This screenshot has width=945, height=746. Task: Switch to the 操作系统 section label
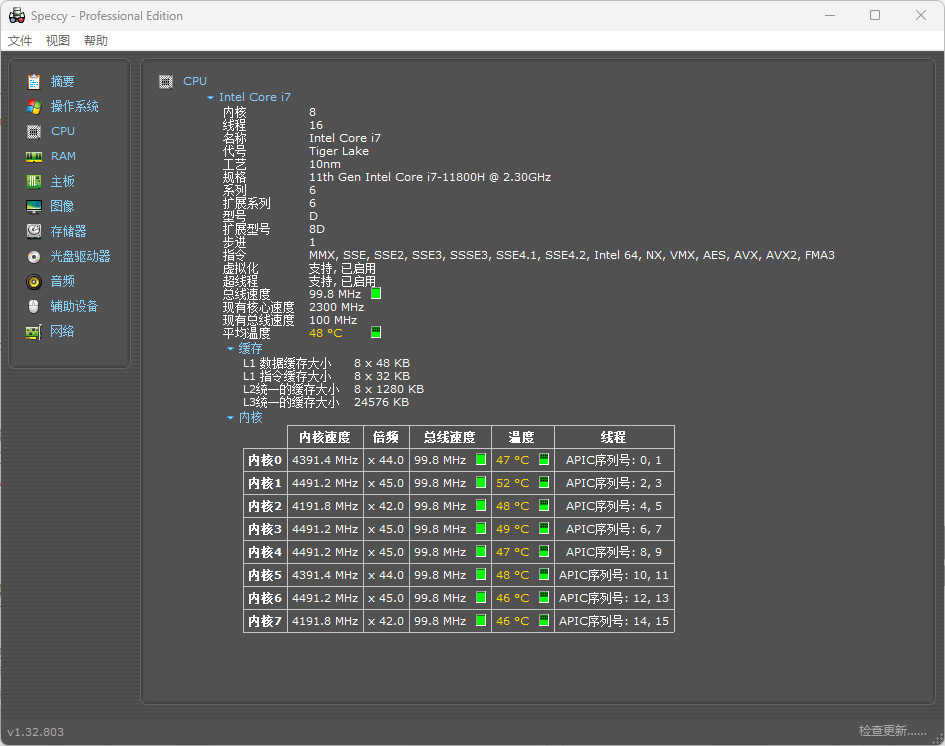coord(75,107)
